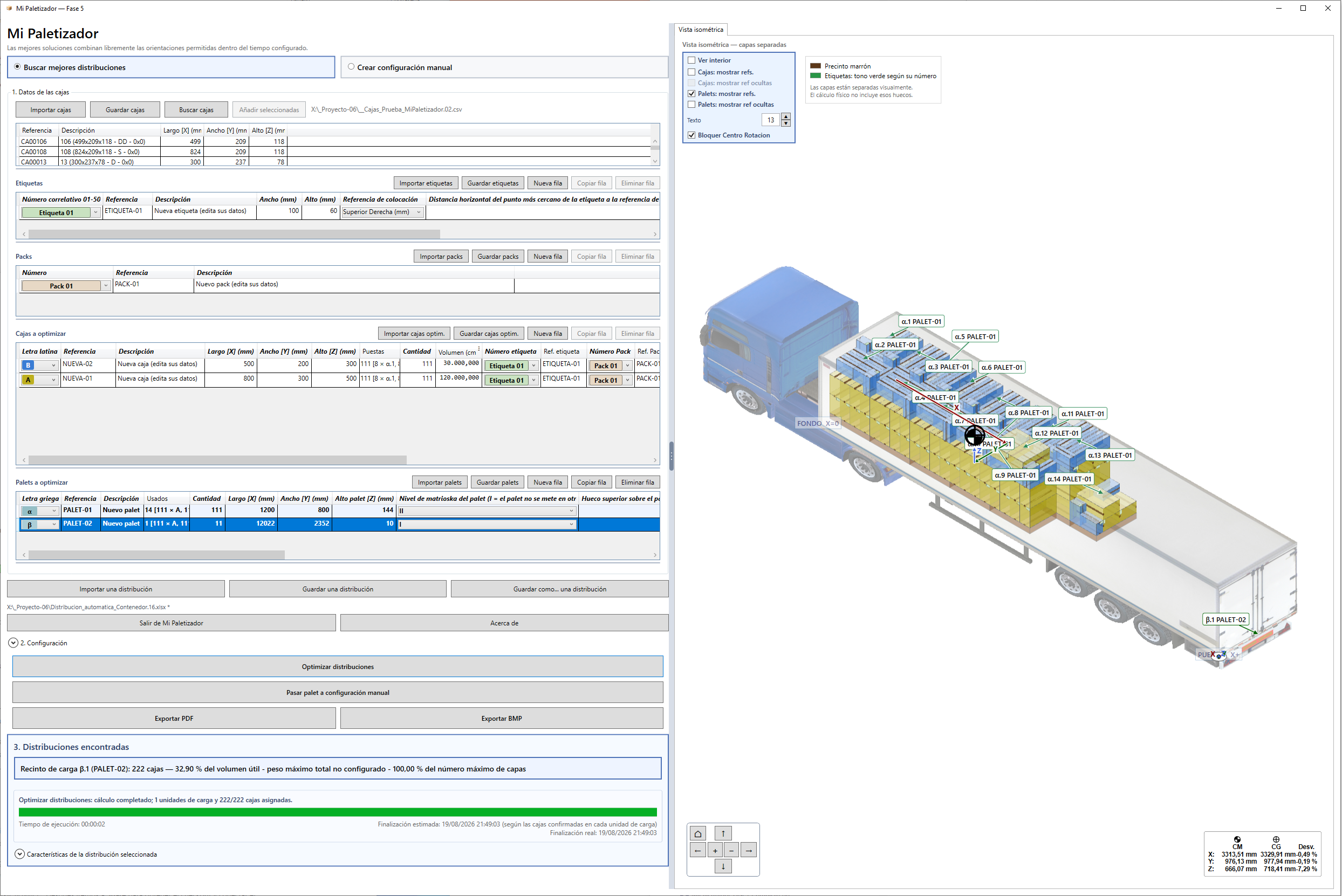
Task: Click Nueva fila in the Packs section
Action: point(547,257)
